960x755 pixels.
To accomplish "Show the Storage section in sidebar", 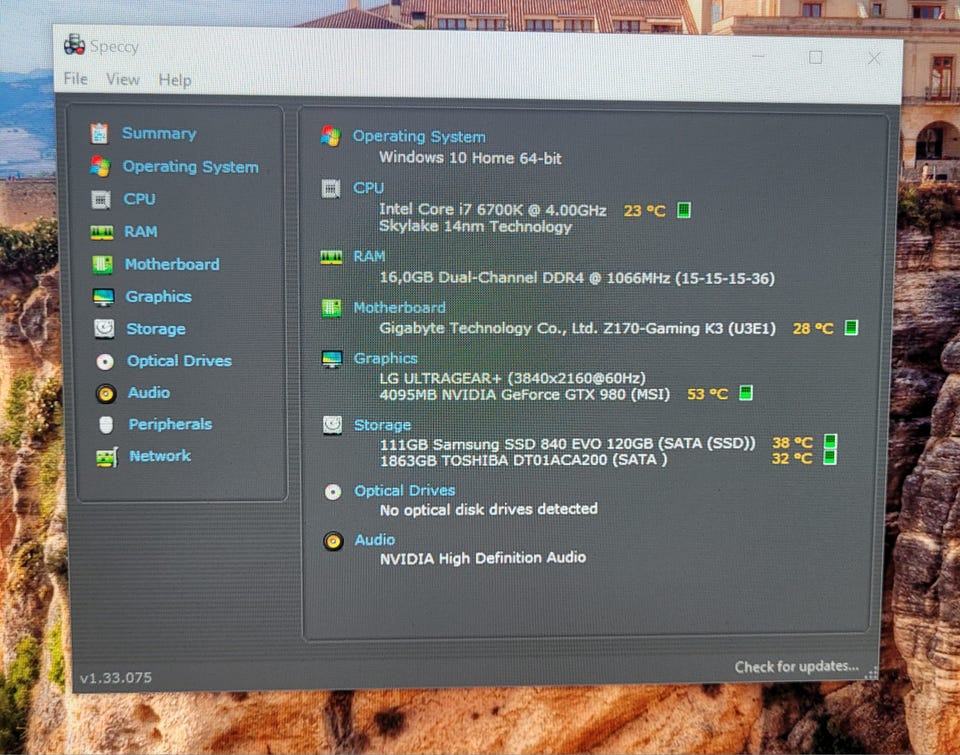I will tap(156, 329).
